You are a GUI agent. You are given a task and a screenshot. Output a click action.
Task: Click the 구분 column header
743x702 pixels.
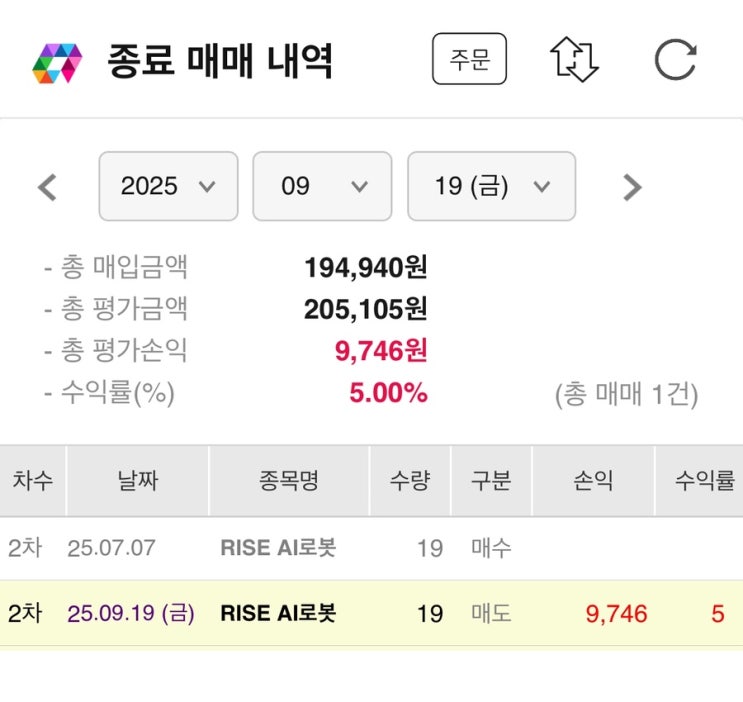(x=491, y=481)
